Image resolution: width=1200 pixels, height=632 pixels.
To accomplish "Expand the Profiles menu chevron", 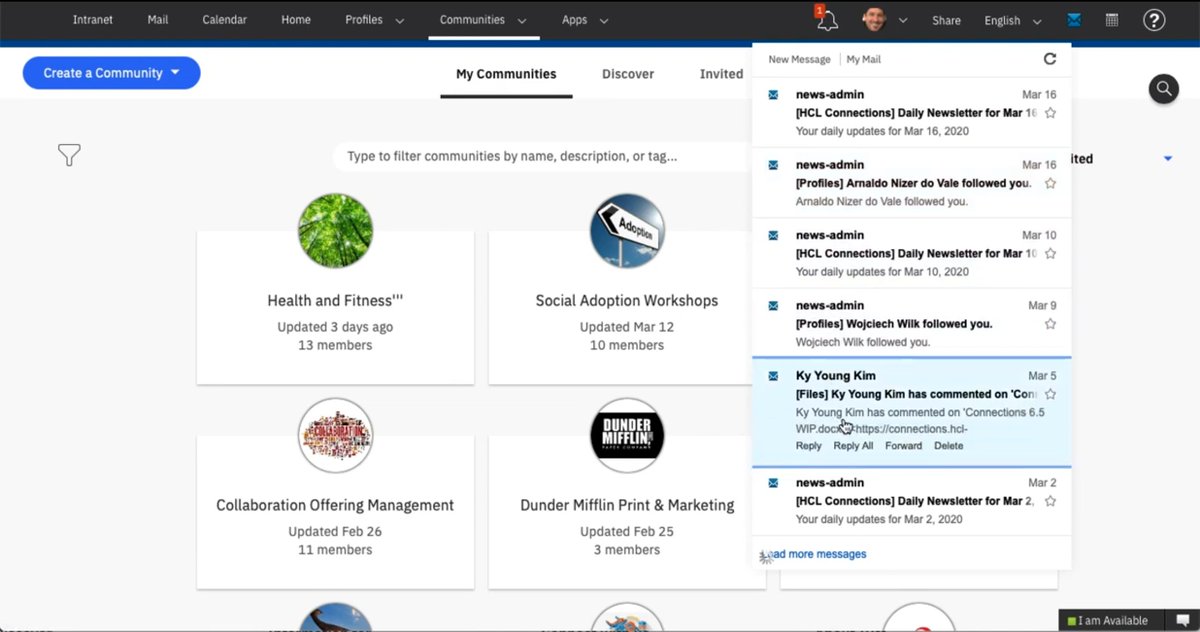I will point(400,21).
